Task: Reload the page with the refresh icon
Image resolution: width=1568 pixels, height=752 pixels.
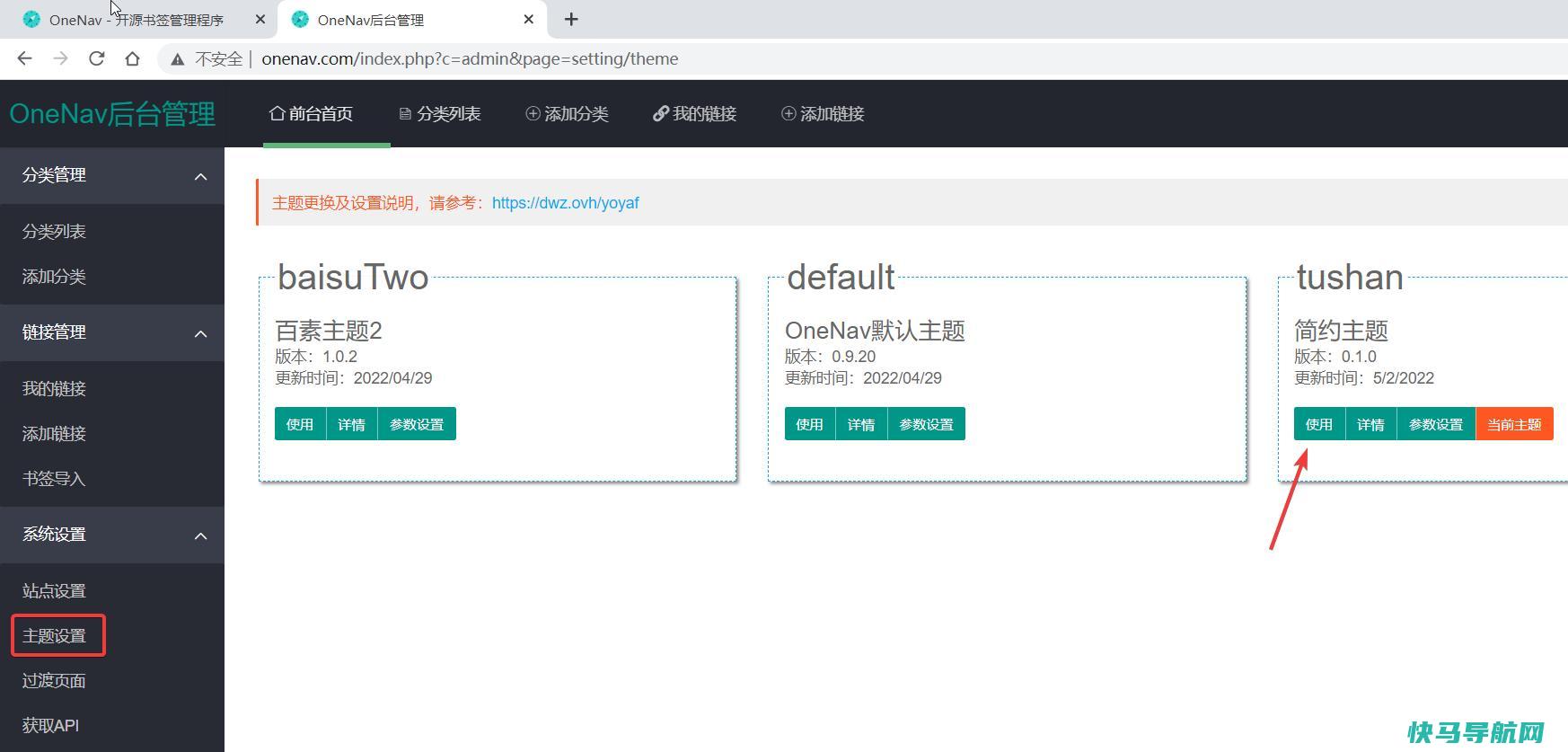Action: click(96, 58)
